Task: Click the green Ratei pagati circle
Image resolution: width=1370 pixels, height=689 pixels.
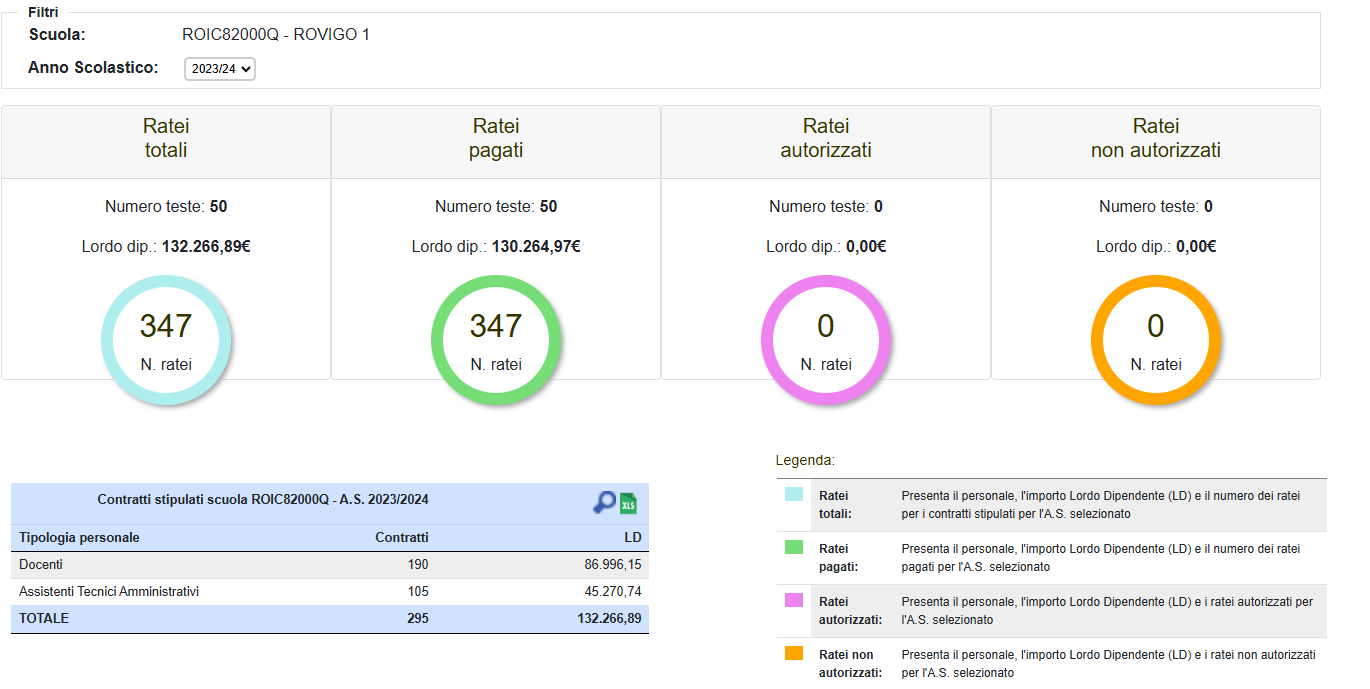Action: pyautogui.click(x=496, y=340)
